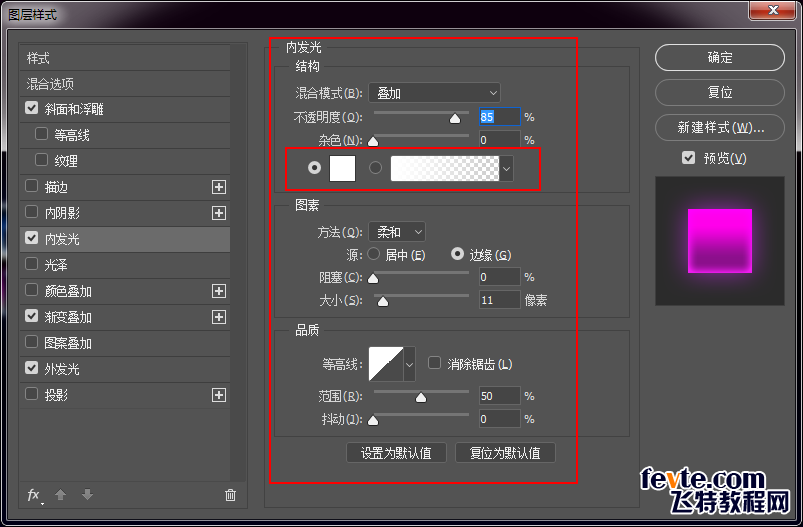
Task: Click the 确定 button
Action: click(x=720, y=57)
